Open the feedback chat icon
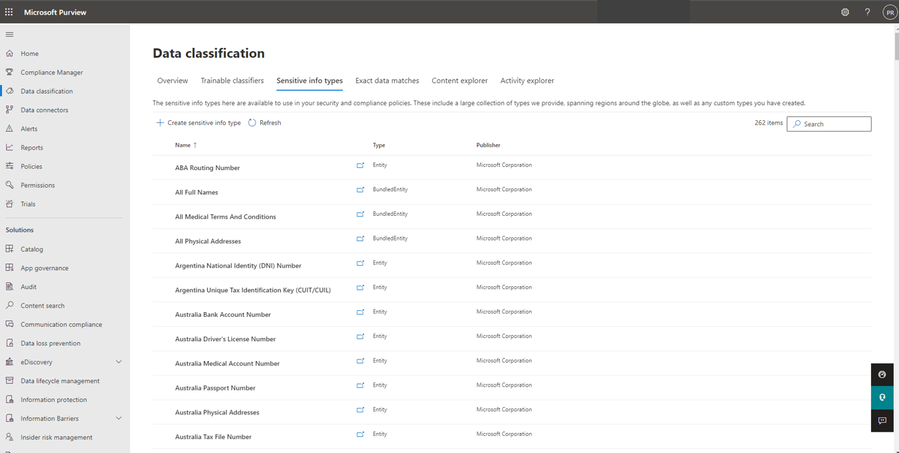Image resolution: width=899 pixels, height=453 pixels. (882, 421)
